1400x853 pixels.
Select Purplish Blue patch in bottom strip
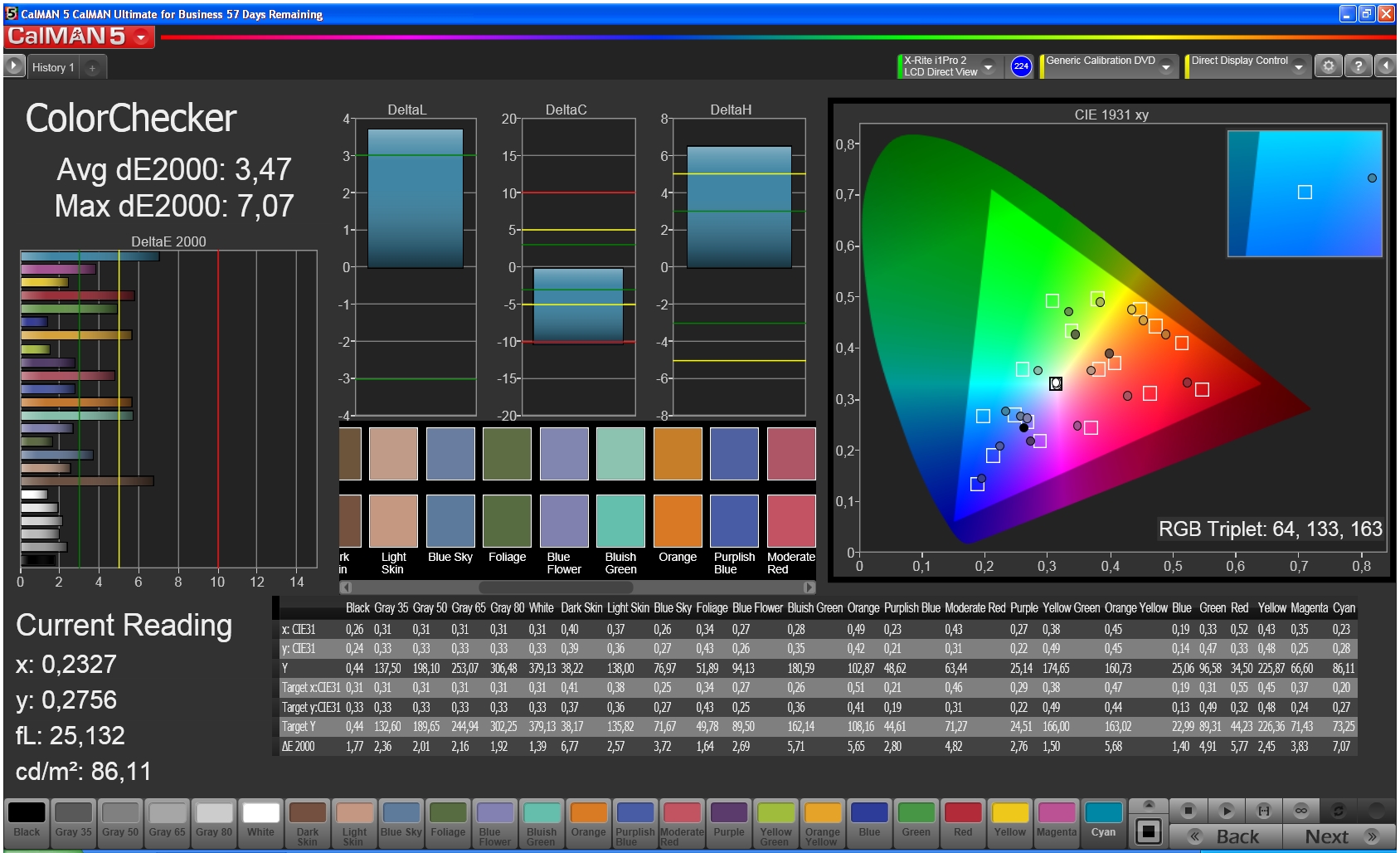pos(635,821)
